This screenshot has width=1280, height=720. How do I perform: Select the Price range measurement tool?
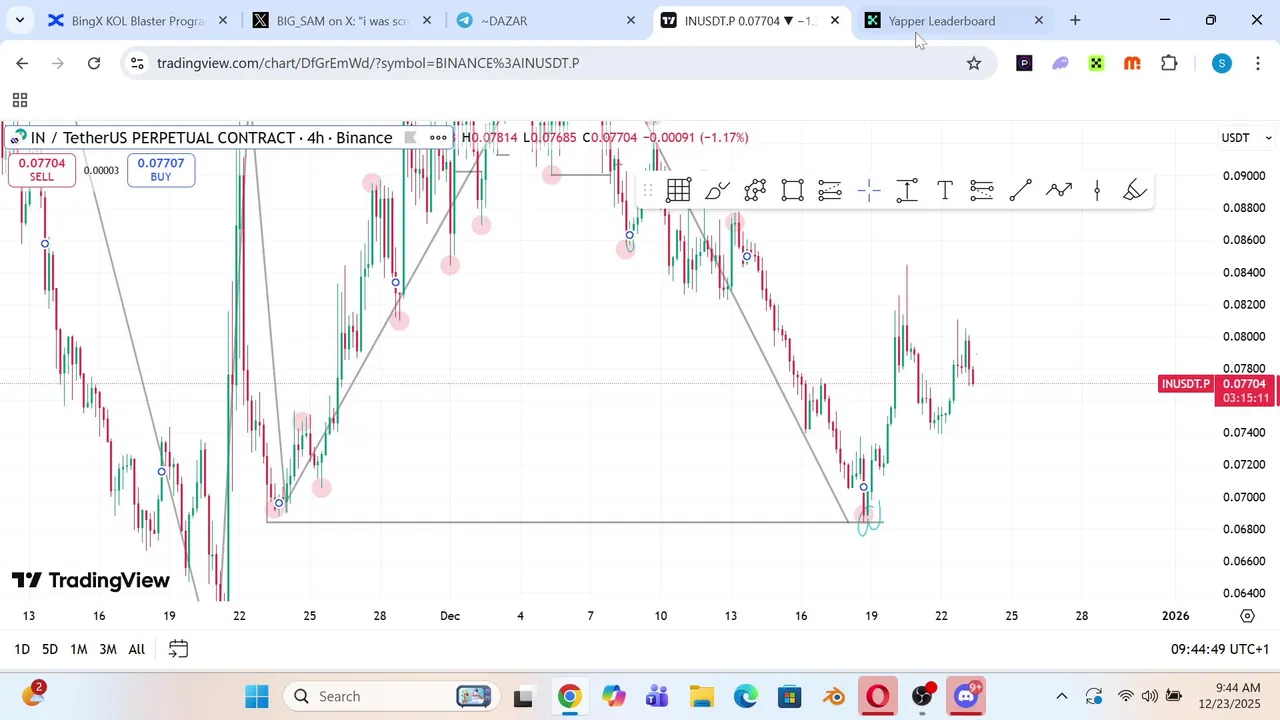(907, 190)
